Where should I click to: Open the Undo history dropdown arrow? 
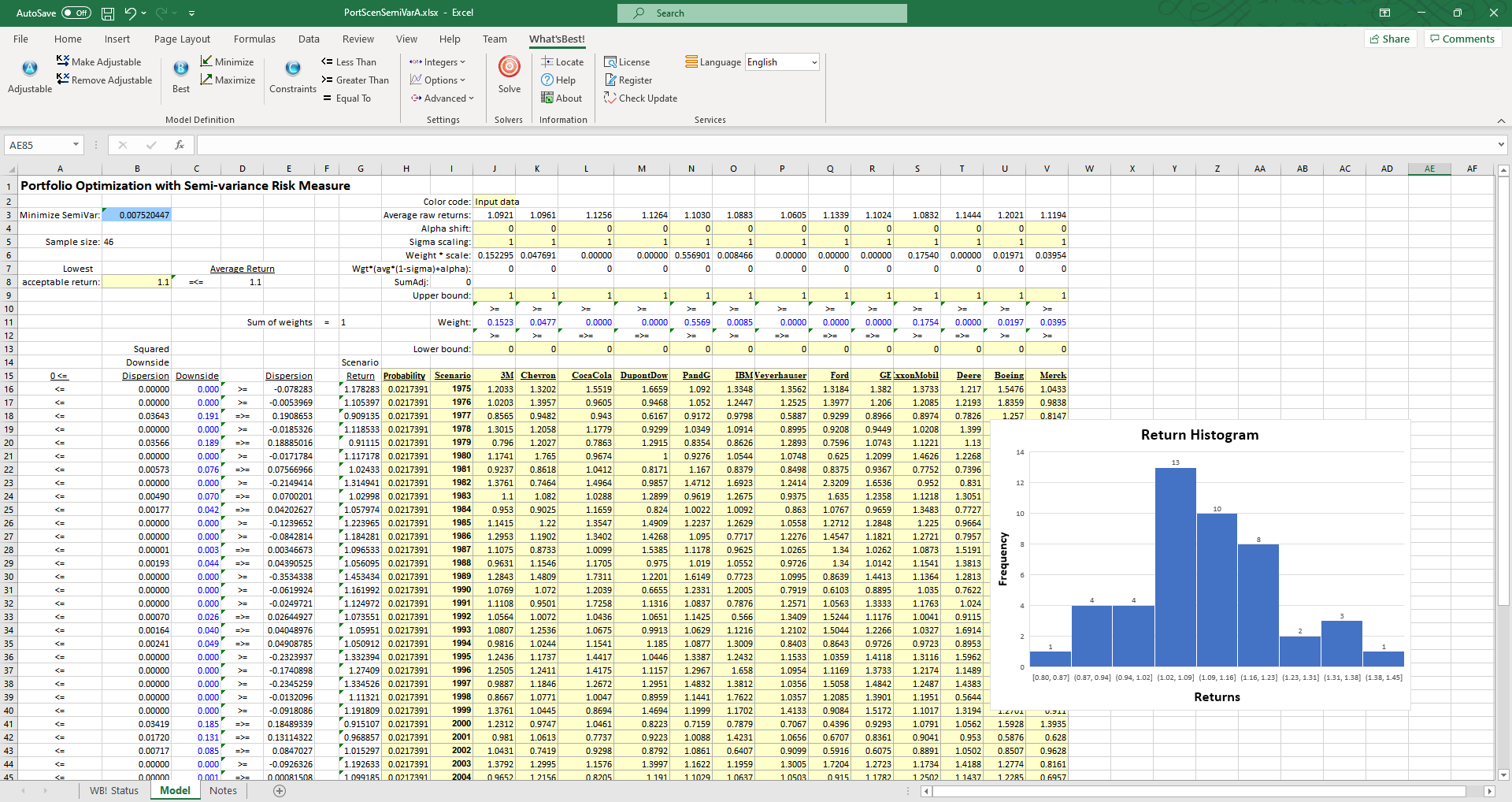[145, 13]
